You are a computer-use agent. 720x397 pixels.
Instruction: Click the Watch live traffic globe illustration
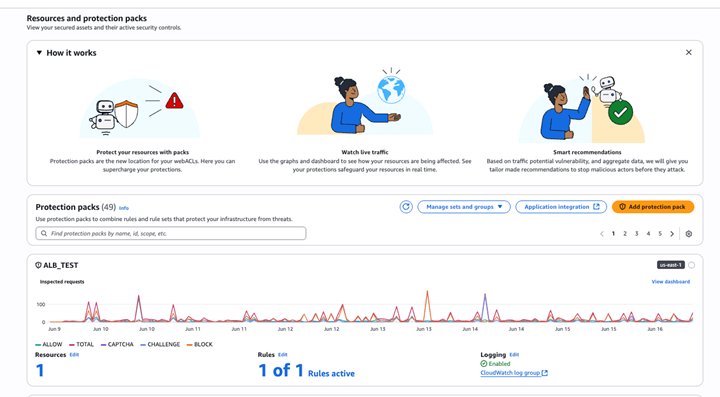(x=365, y=101)
